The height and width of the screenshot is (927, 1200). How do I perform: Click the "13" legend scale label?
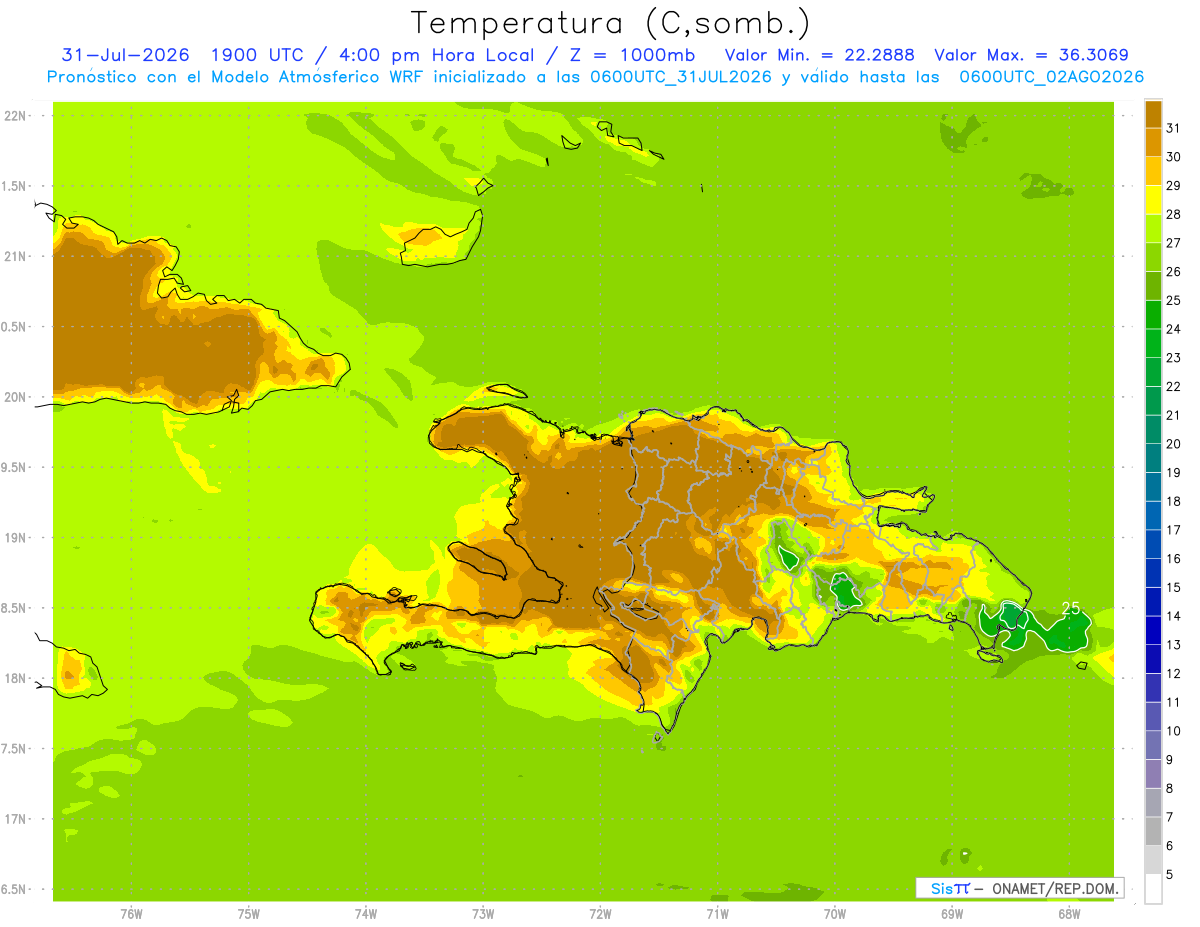point(1173,645)
